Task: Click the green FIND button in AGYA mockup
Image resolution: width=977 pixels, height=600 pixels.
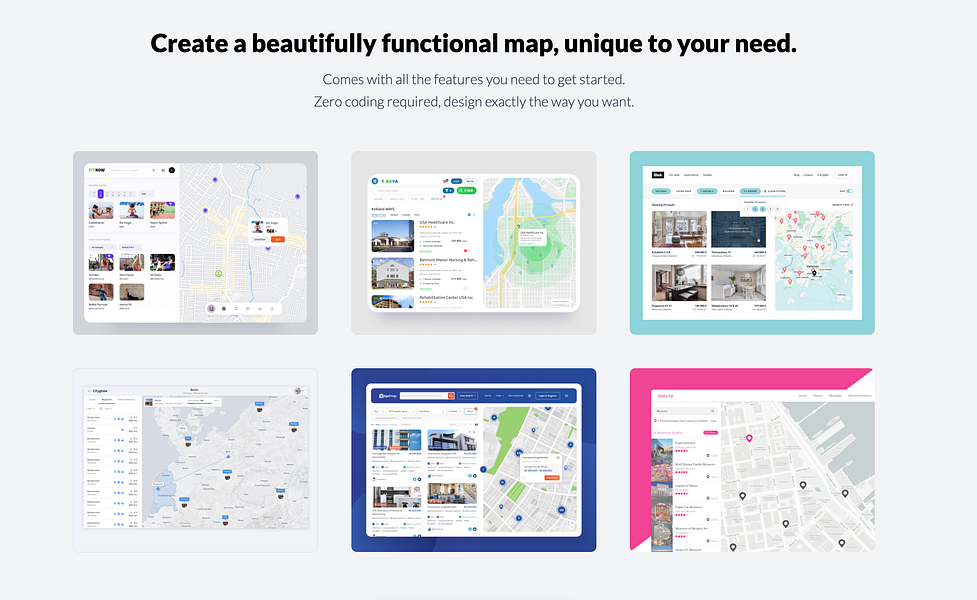Action: 466,191
